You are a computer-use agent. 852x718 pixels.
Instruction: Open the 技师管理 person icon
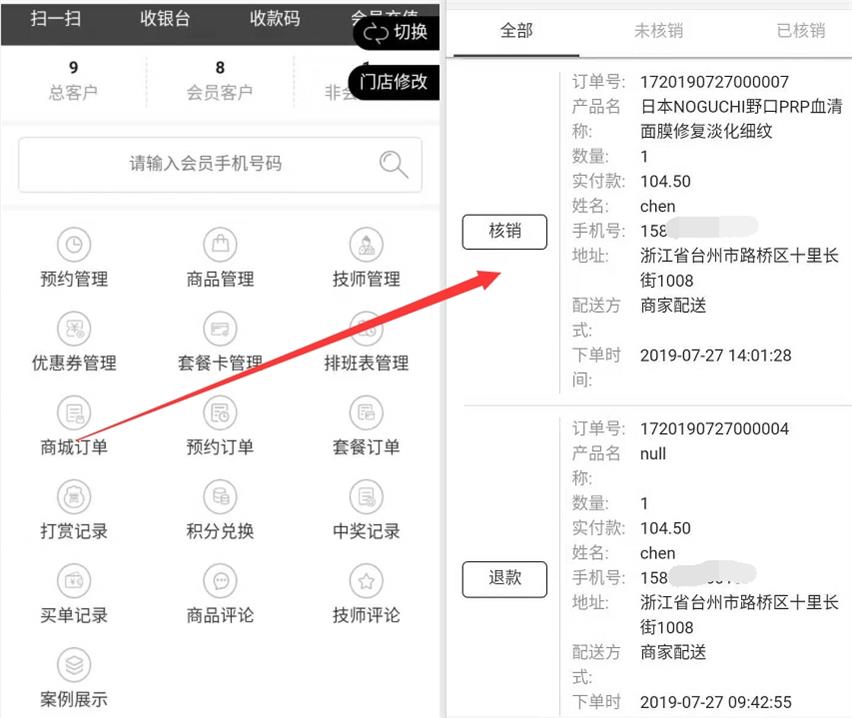tap(366, 245)
